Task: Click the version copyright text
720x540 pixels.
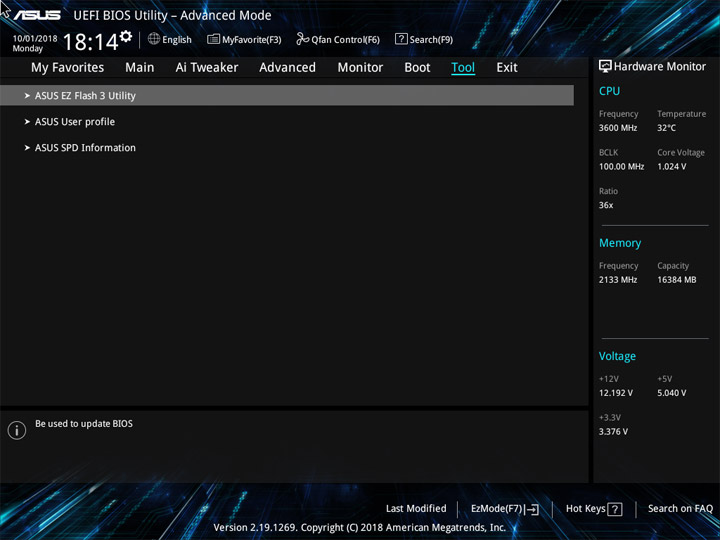Action: click(360, 528)
